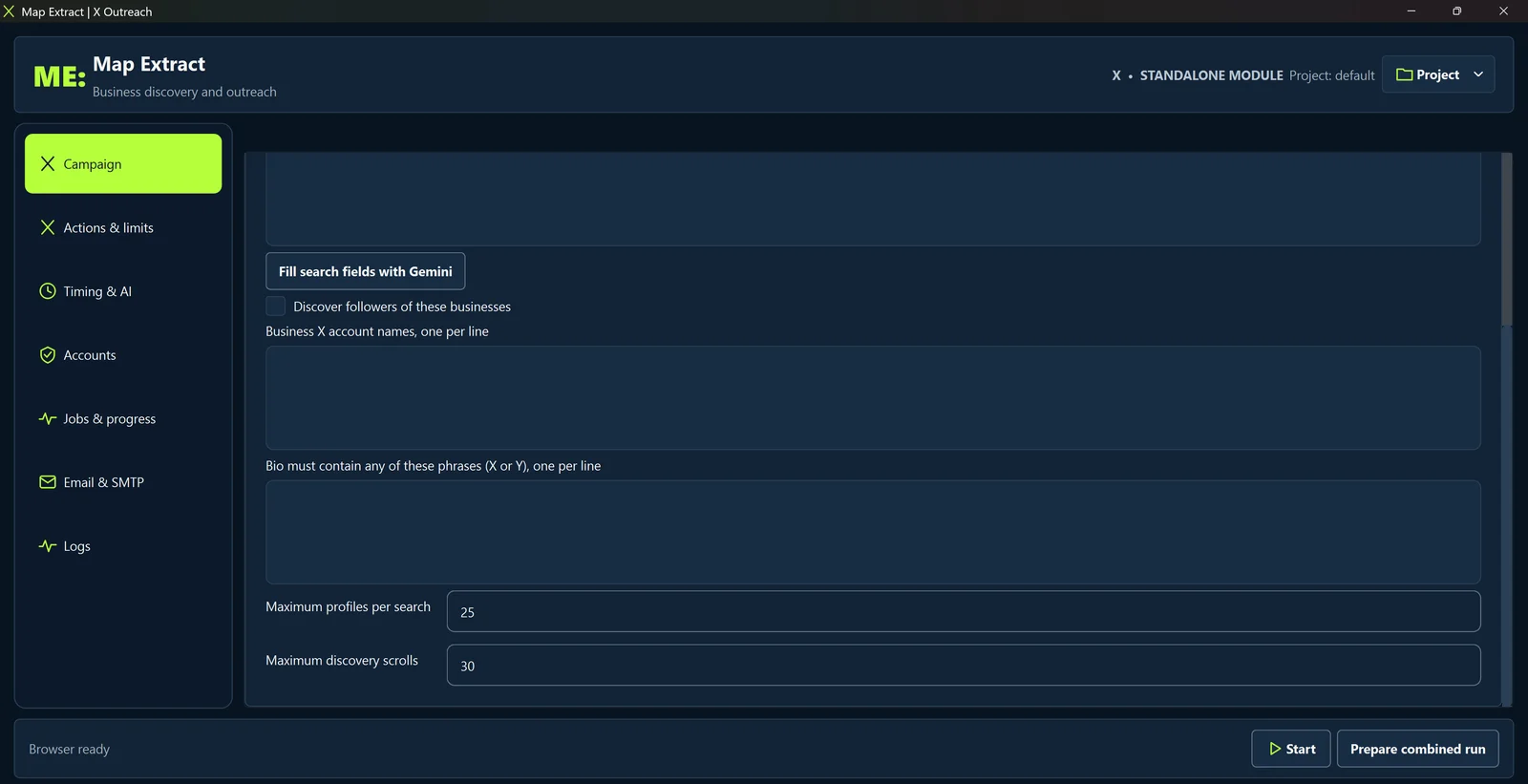Open Email & SMTP settings
The width and height of the screenshot is (1528, 784).
click(x=123, y=482)
